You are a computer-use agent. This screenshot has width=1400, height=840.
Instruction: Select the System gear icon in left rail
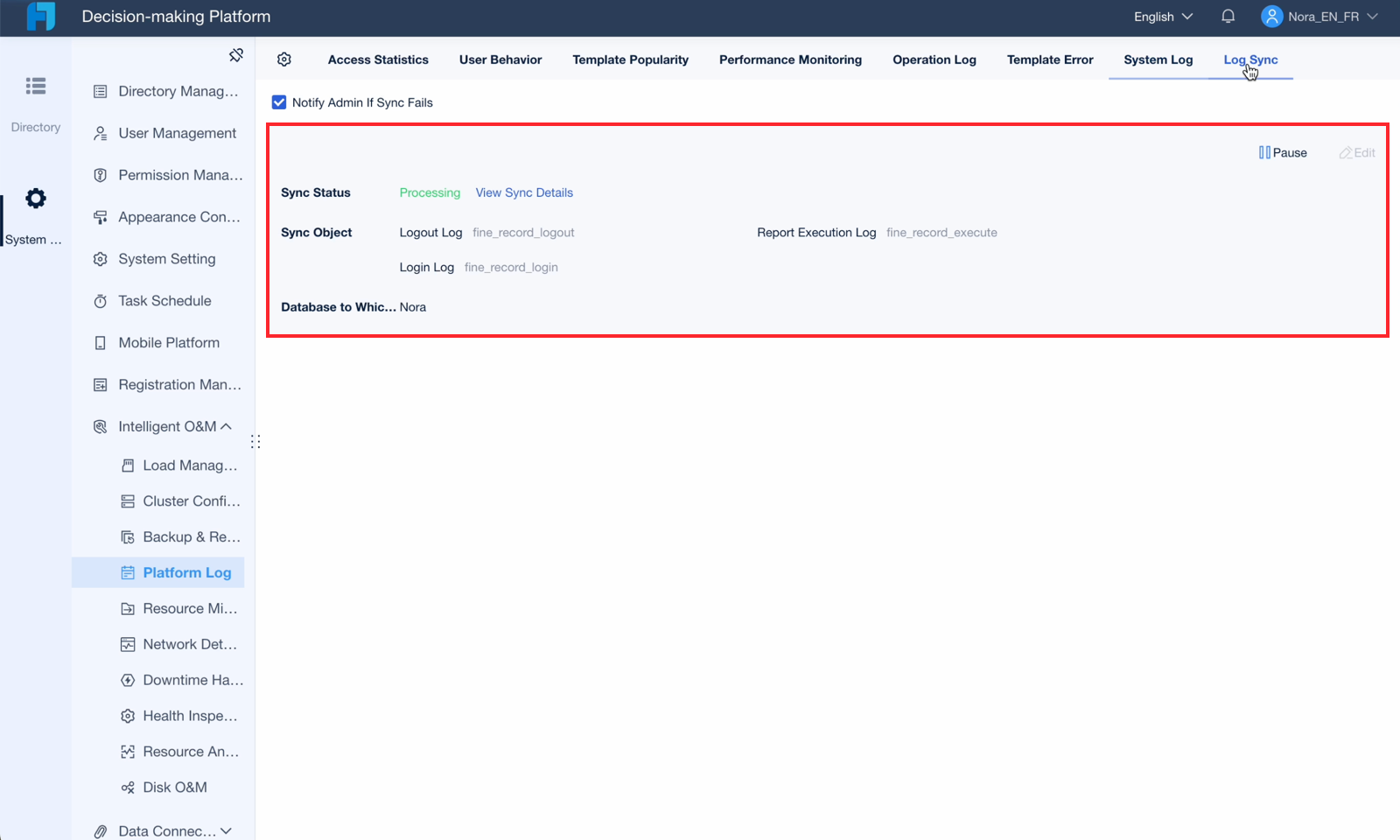tap(36, 199)
